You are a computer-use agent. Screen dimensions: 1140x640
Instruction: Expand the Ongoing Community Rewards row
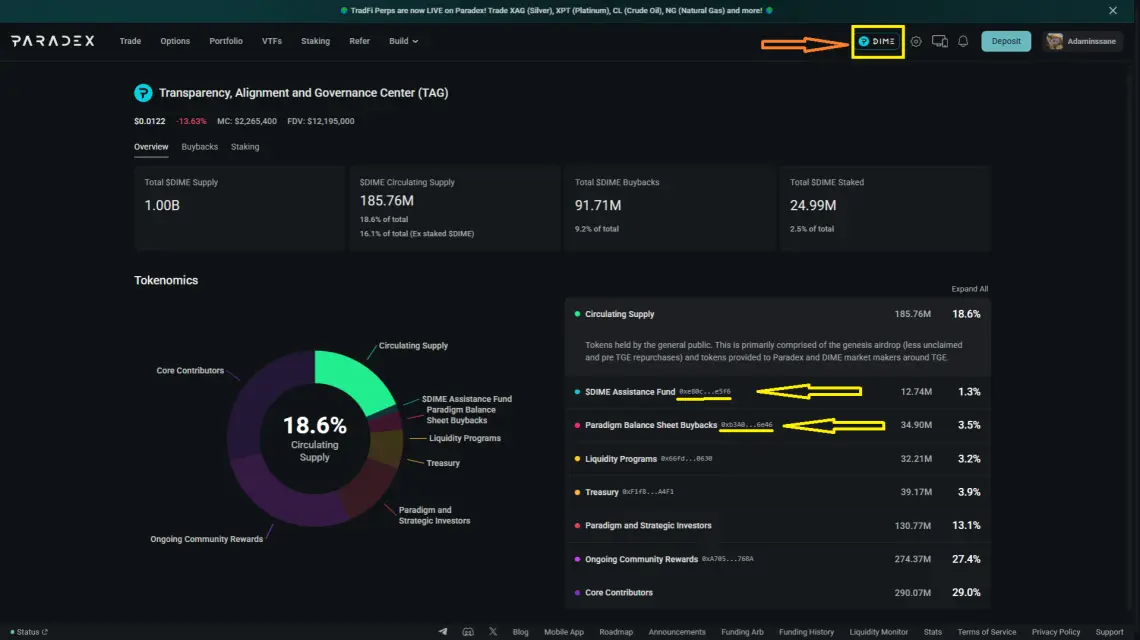[778, 559]
